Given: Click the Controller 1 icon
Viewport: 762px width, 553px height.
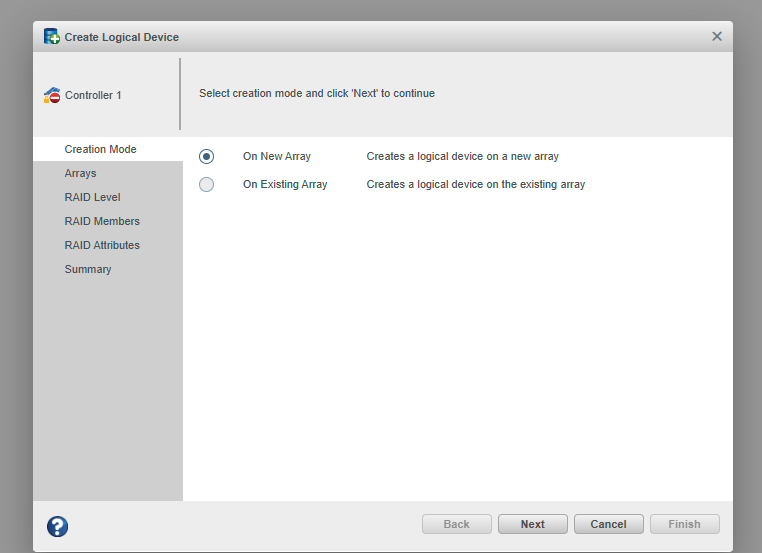Looking at the screenshot, I should click(52, 95).
